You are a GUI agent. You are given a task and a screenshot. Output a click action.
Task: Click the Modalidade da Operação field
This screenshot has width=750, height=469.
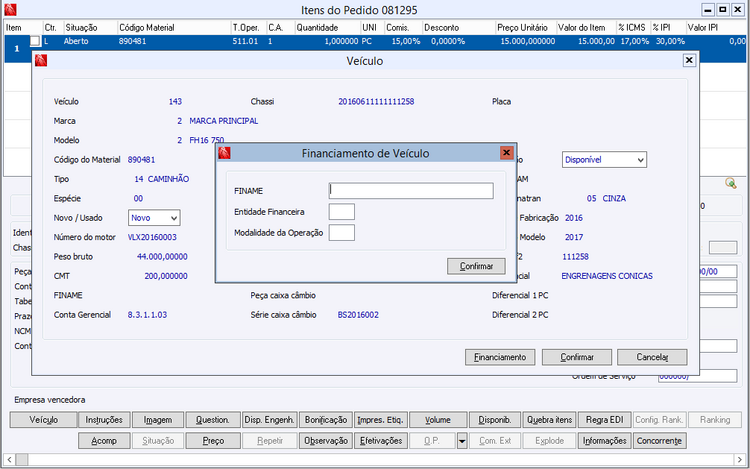click(x=342, y=233)
